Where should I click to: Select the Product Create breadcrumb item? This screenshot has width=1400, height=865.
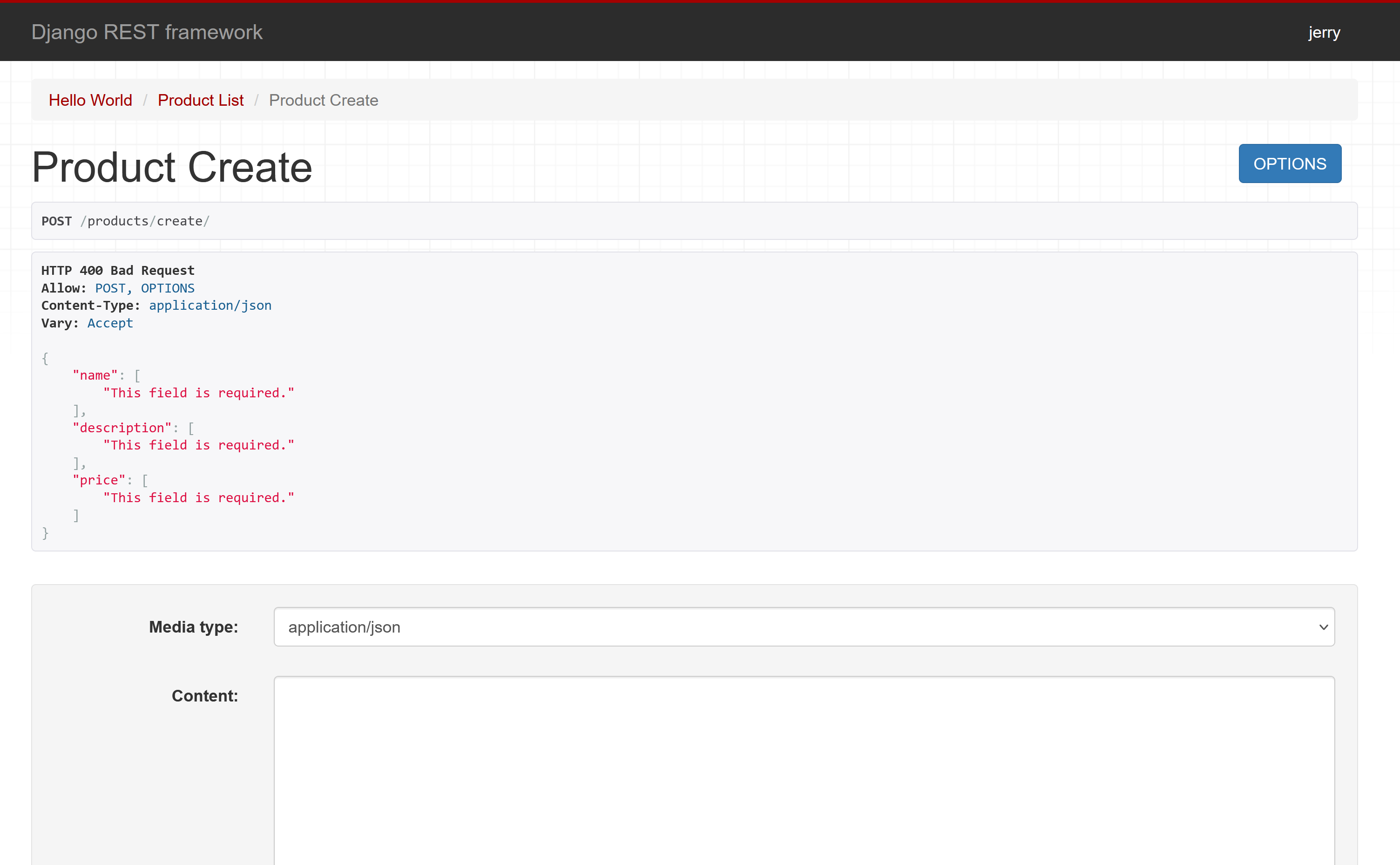click(x=324, y=100)
